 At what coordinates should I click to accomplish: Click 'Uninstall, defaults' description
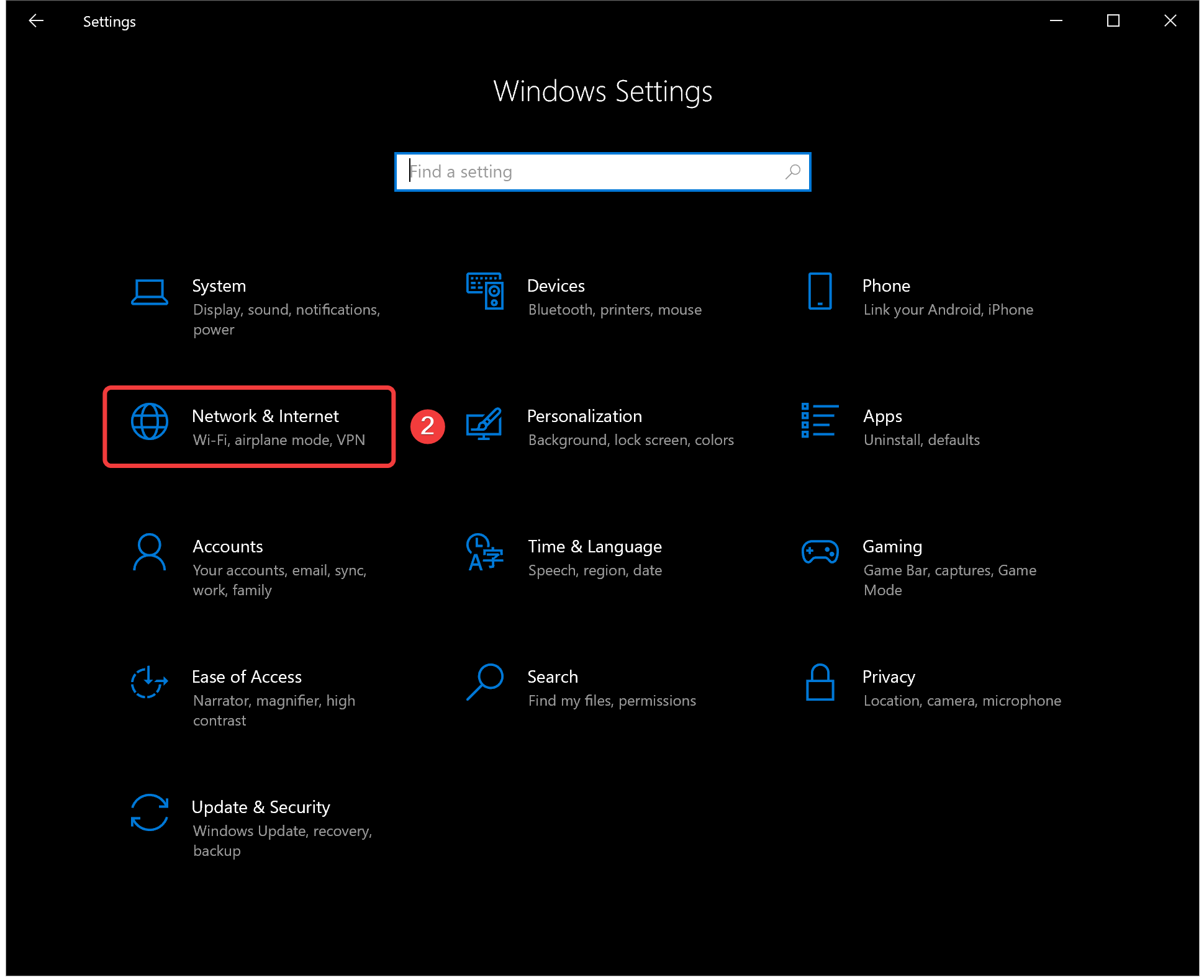[921, 441]
